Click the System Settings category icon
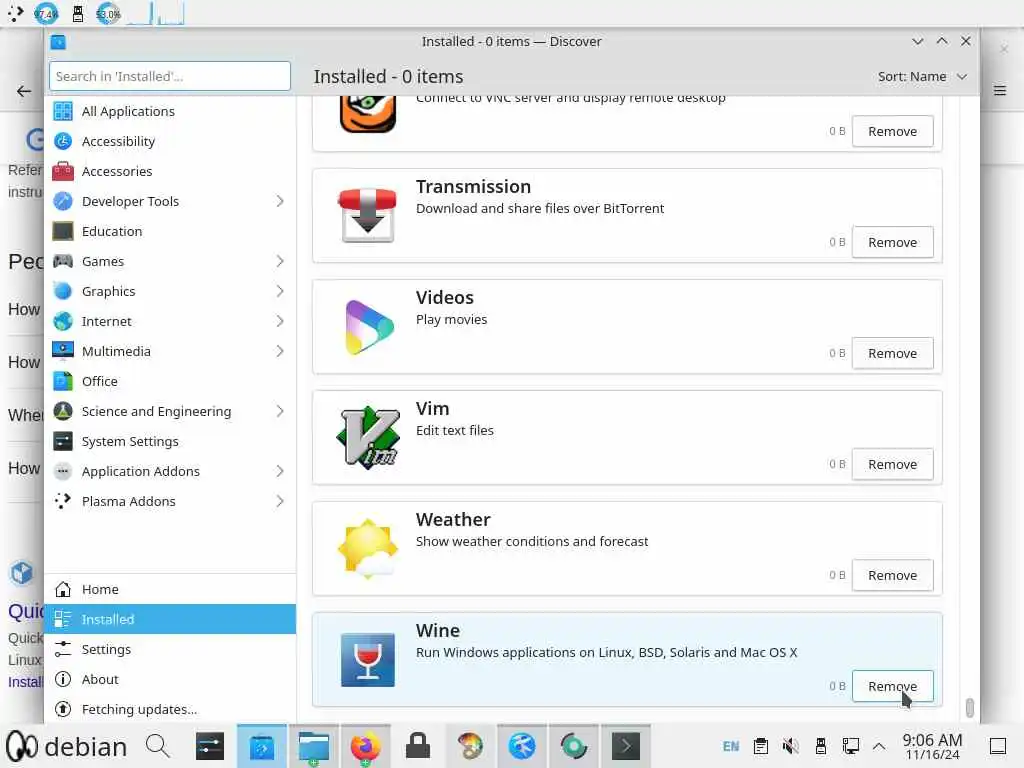1024x768 pixels. click(x=63, y=441)
